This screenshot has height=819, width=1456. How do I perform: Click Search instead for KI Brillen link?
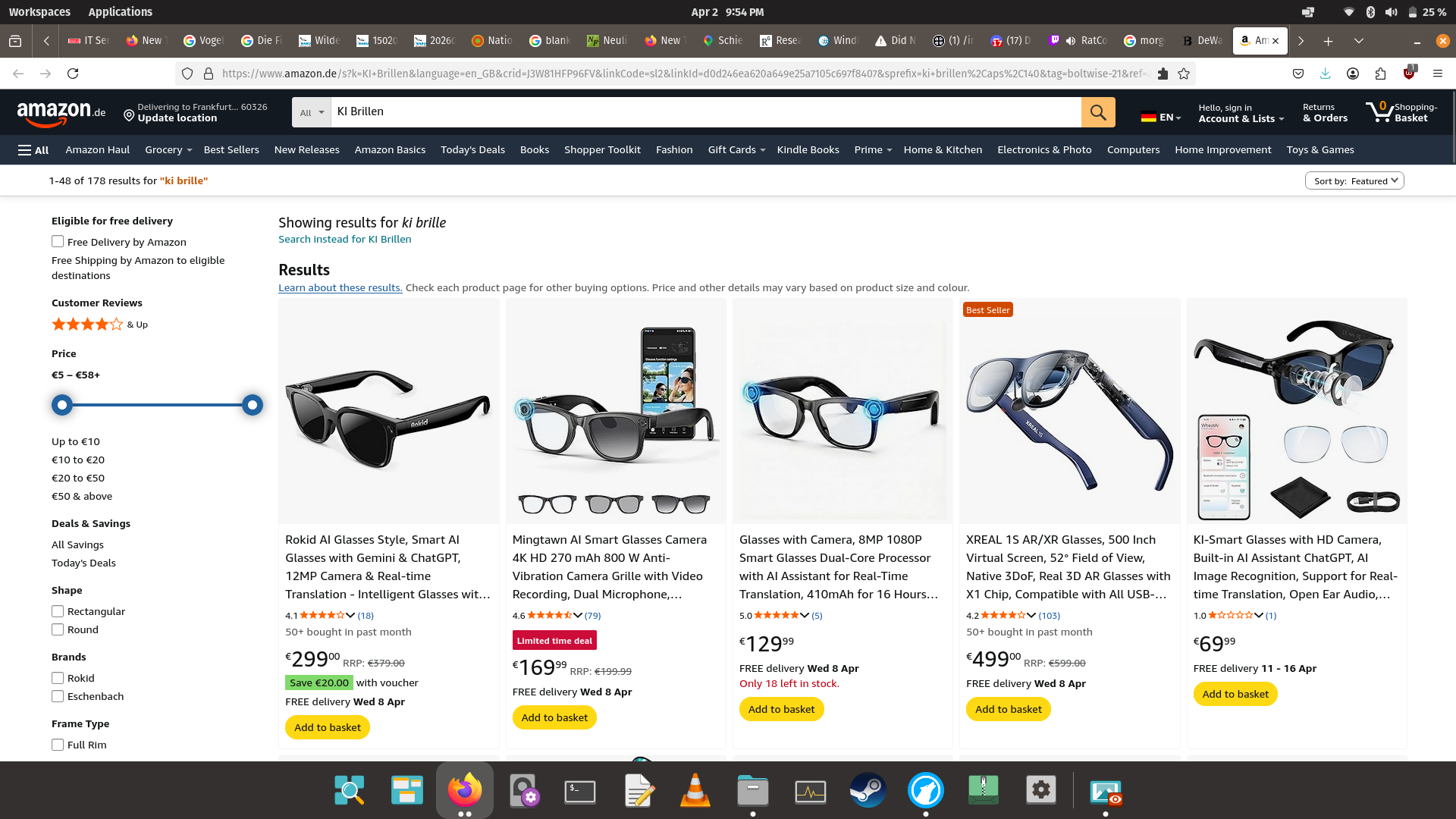click(345, 240)
